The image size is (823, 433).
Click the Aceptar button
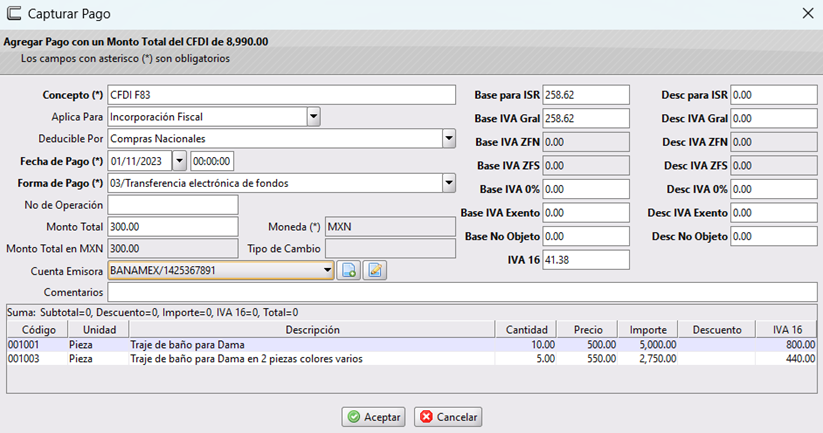[374, 417]
